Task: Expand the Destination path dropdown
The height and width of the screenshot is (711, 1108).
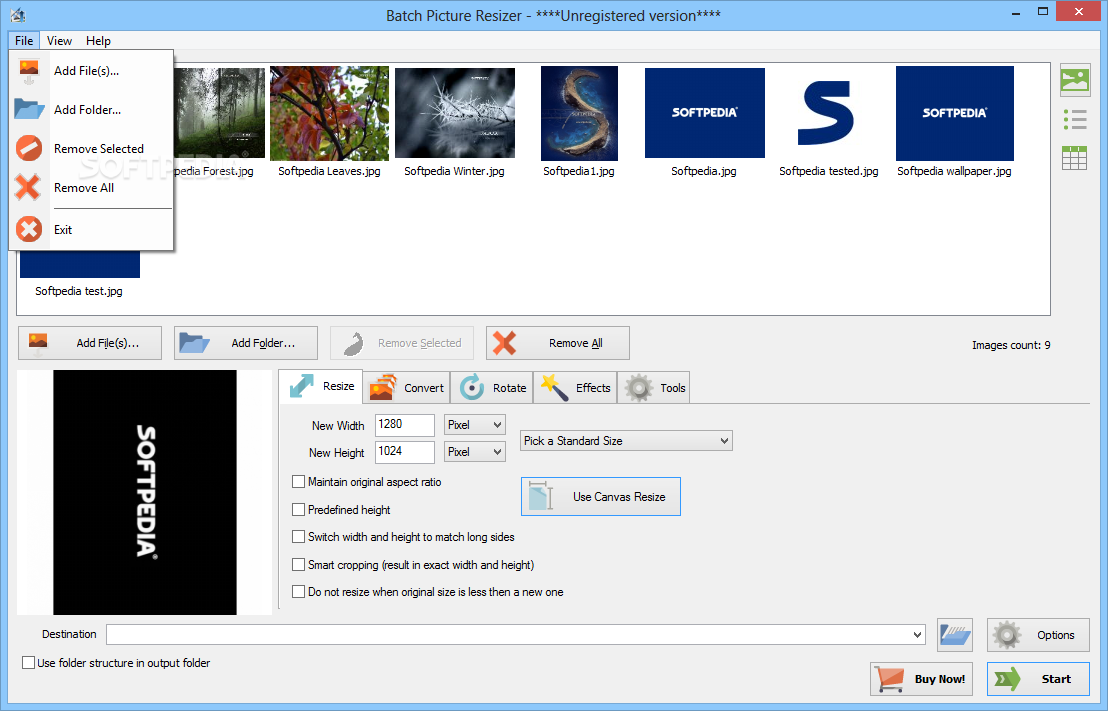Action: click(x=917, y=635)
